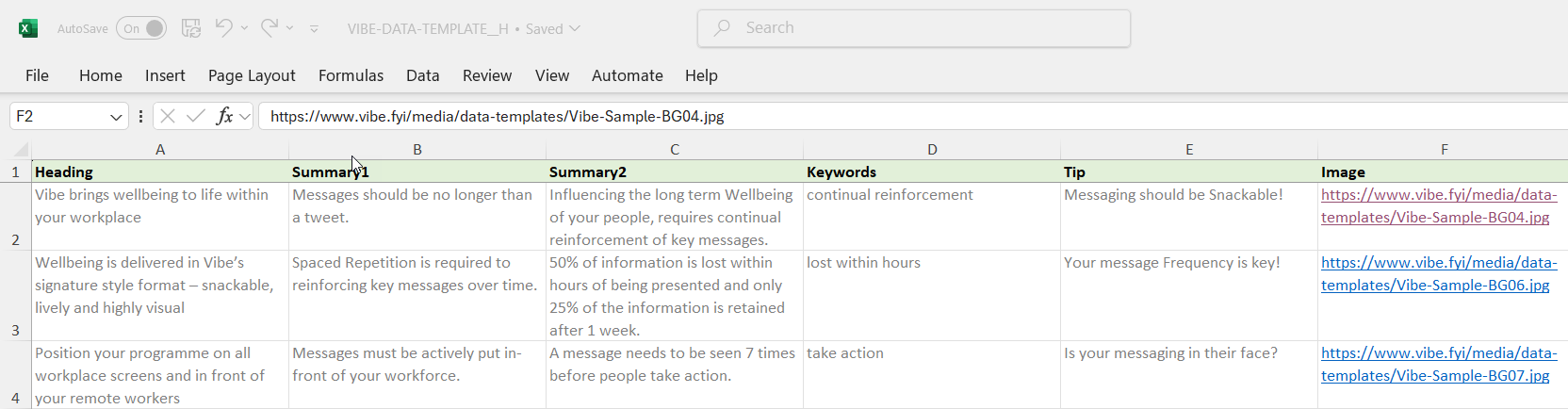Click the formula bar URL text
Image resolution: width=1568 pixels, height=409 pixels.
(x=497, y=117)
